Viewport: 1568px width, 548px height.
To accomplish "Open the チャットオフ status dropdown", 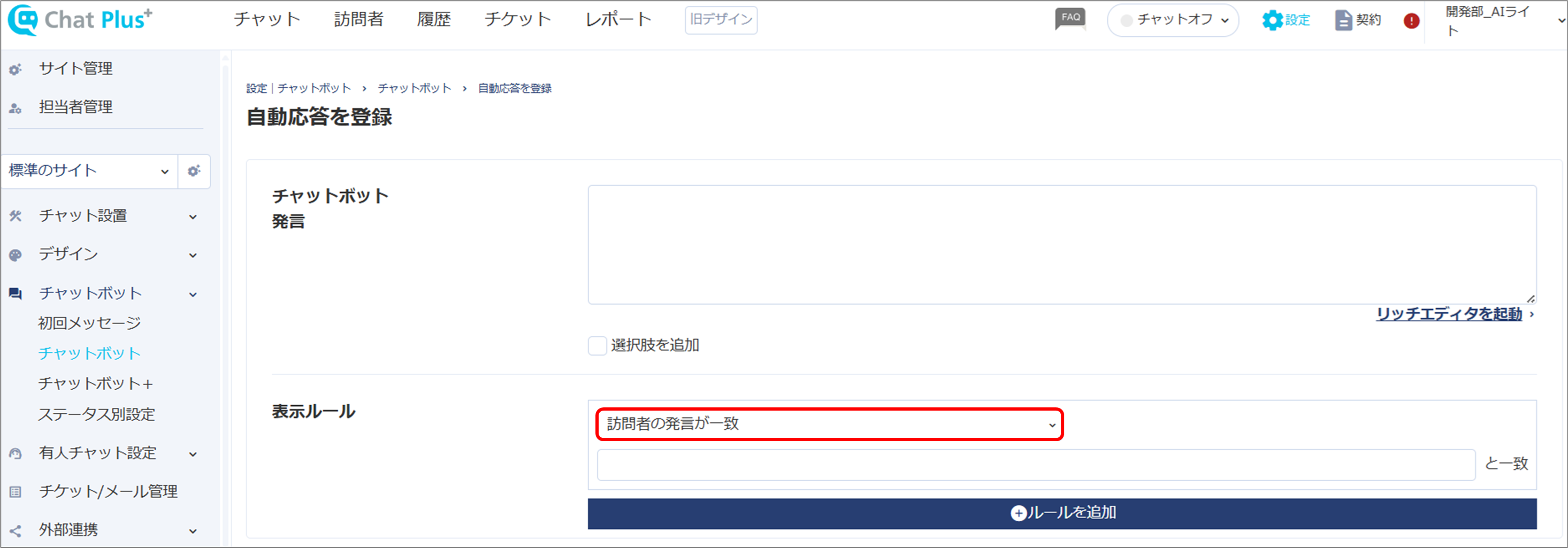I will pos(1173,20).
